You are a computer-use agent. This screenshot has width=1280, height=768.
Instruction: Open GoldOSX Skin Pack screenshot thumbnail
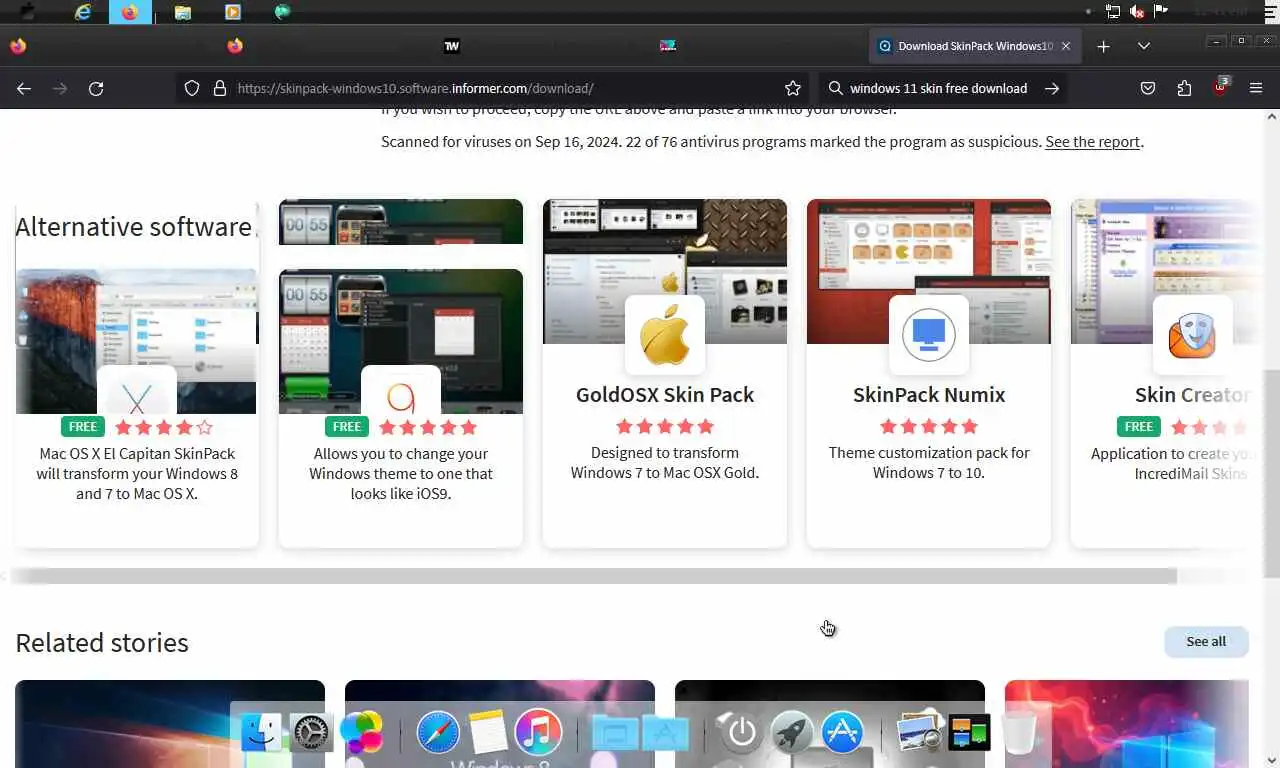(665, 271)
